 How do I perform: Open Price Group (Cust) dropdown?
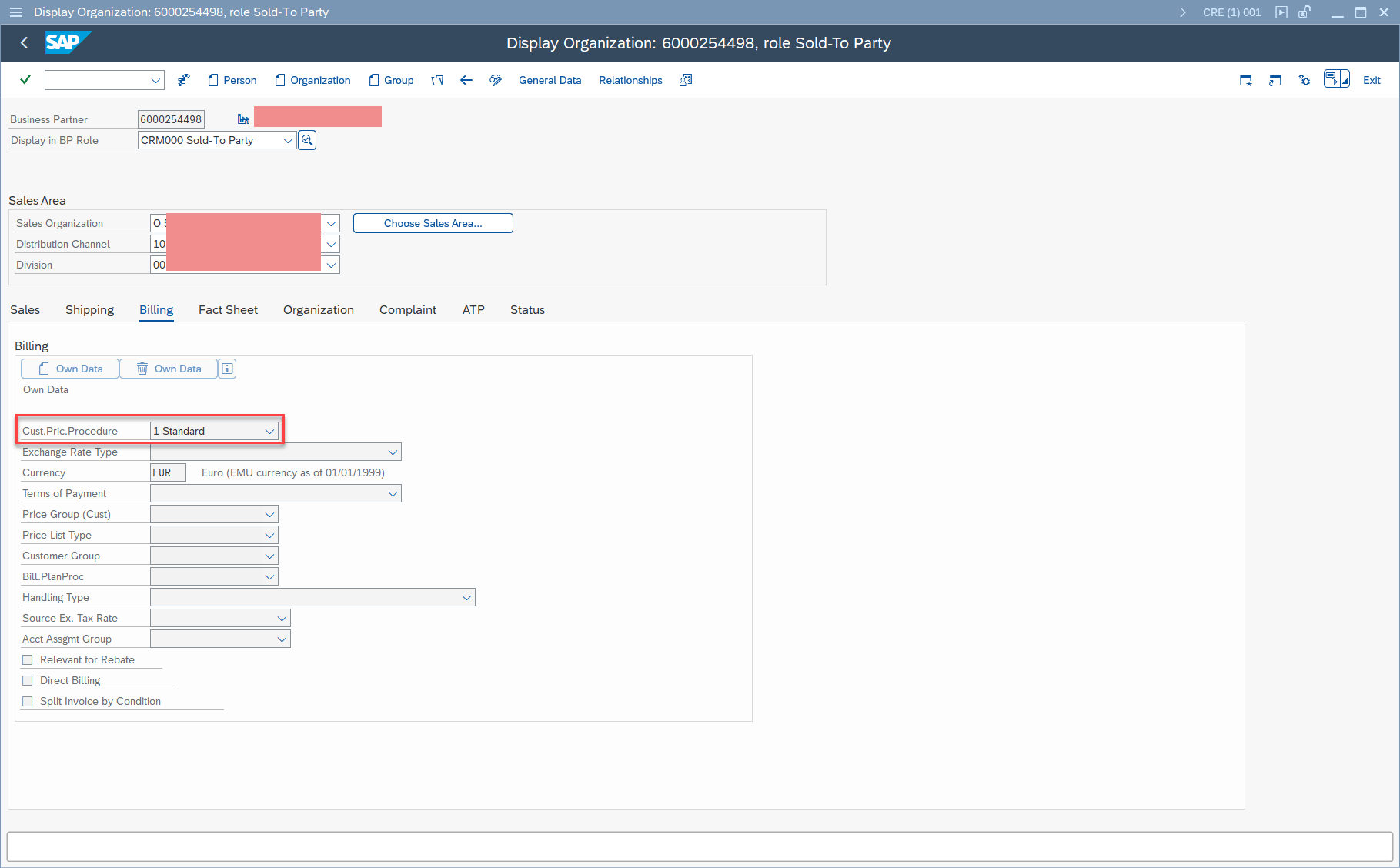[x=269, y=514]
